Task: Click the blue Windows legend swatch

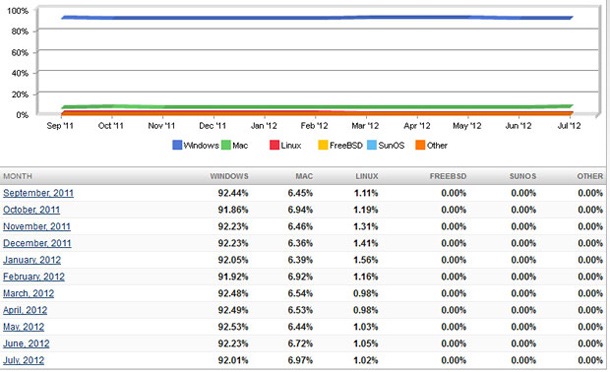Action: click(x=177, y=145)
